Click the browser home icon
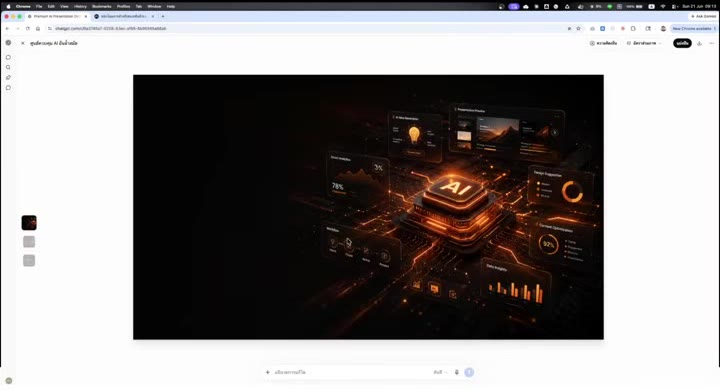 click(x=38, y=28)
